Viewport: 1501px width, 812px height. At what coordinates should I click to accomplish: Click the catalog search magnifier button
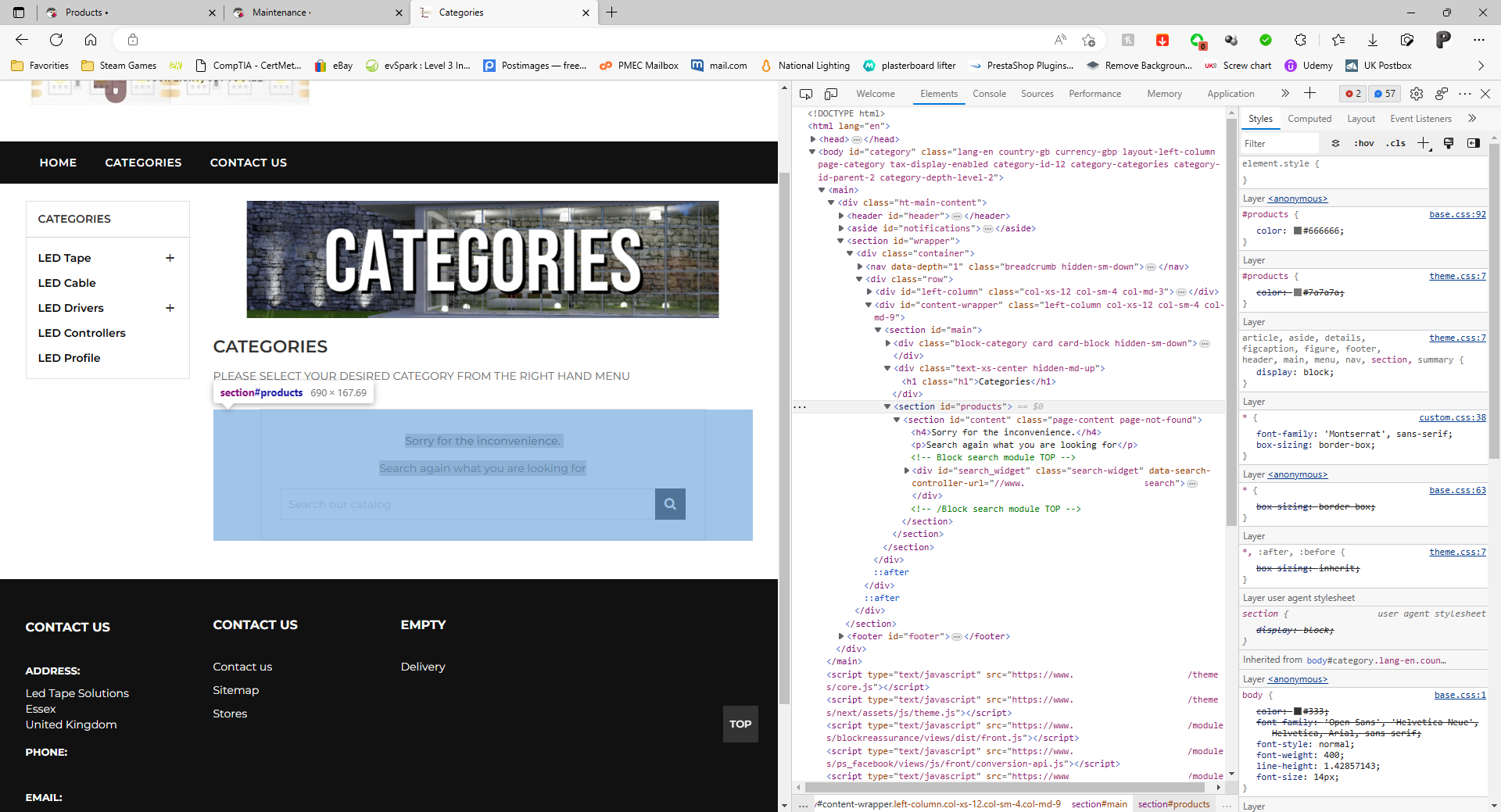(x=670, y=504)
